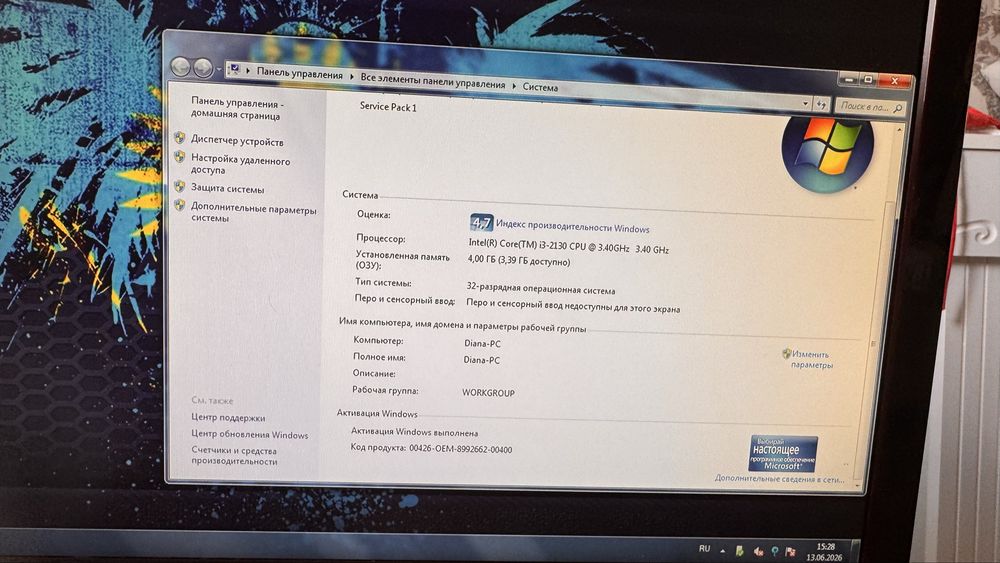Open Диспетчер устройств from the sidebar

(x=237, y=141)
